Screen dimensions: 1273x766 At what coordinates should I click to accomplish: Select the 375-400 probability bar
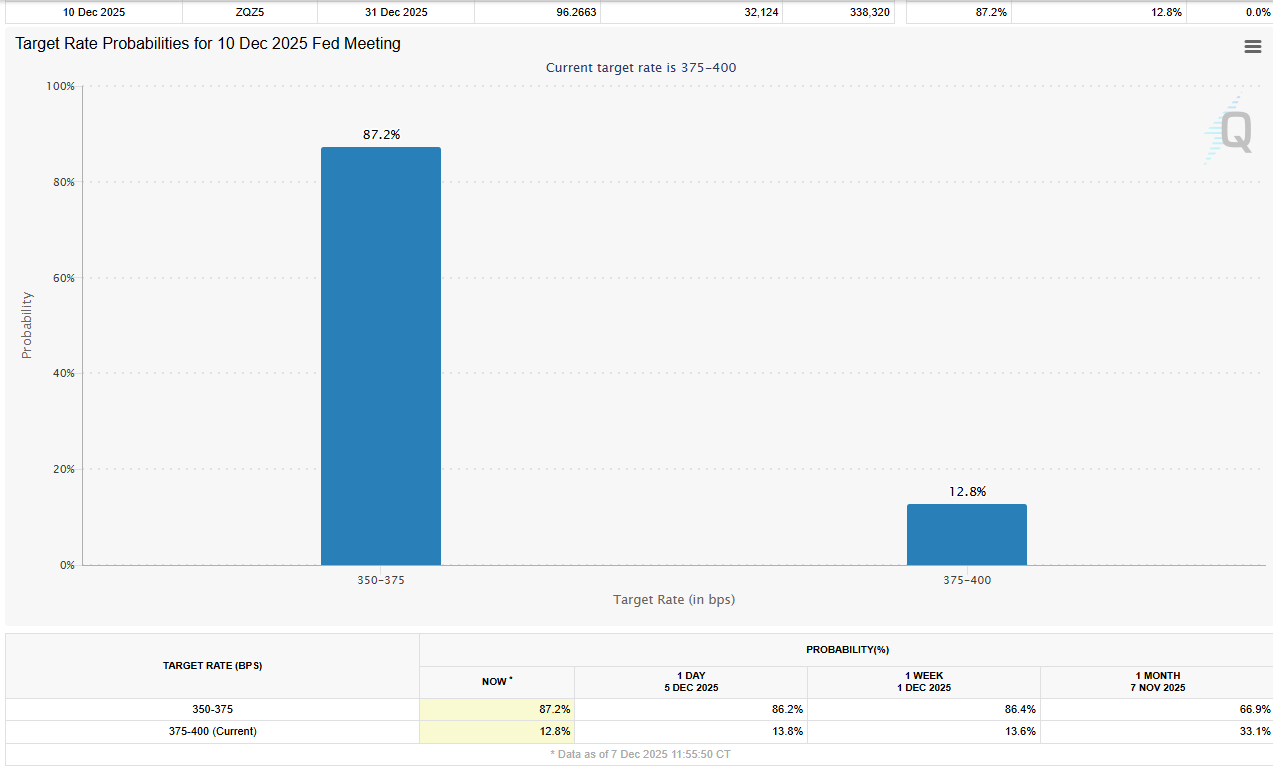tap(966, 533)
